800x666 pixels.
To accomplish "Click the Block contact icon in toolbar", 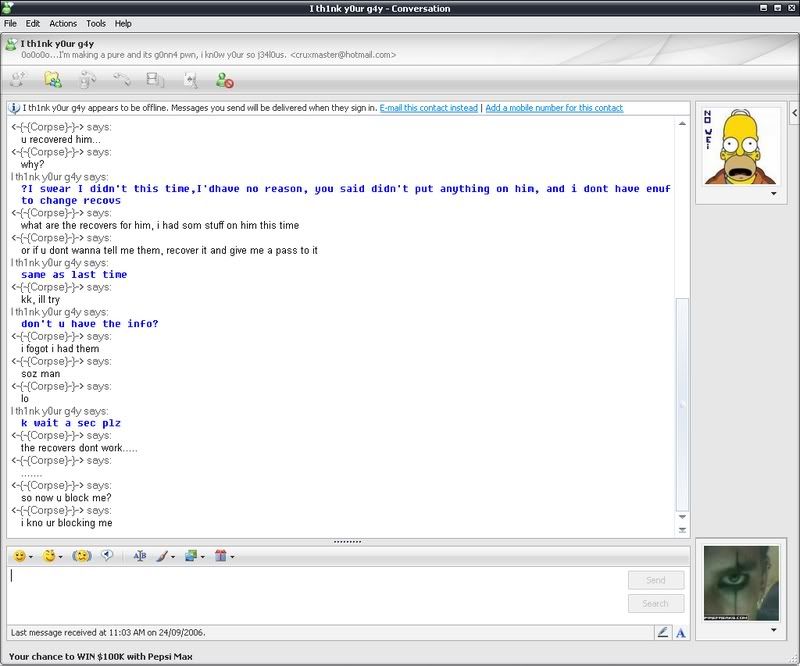I will [224, 80].
